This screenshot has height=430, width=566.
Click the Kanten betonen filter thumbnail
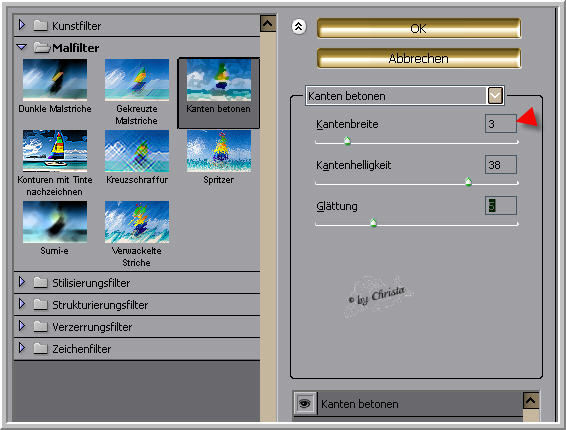coord(219,80)
